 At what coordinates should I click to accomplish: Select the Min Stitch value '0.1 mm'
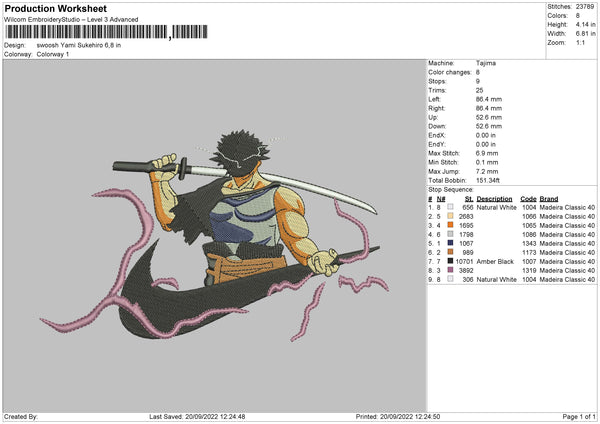click(x=487, y=162)
